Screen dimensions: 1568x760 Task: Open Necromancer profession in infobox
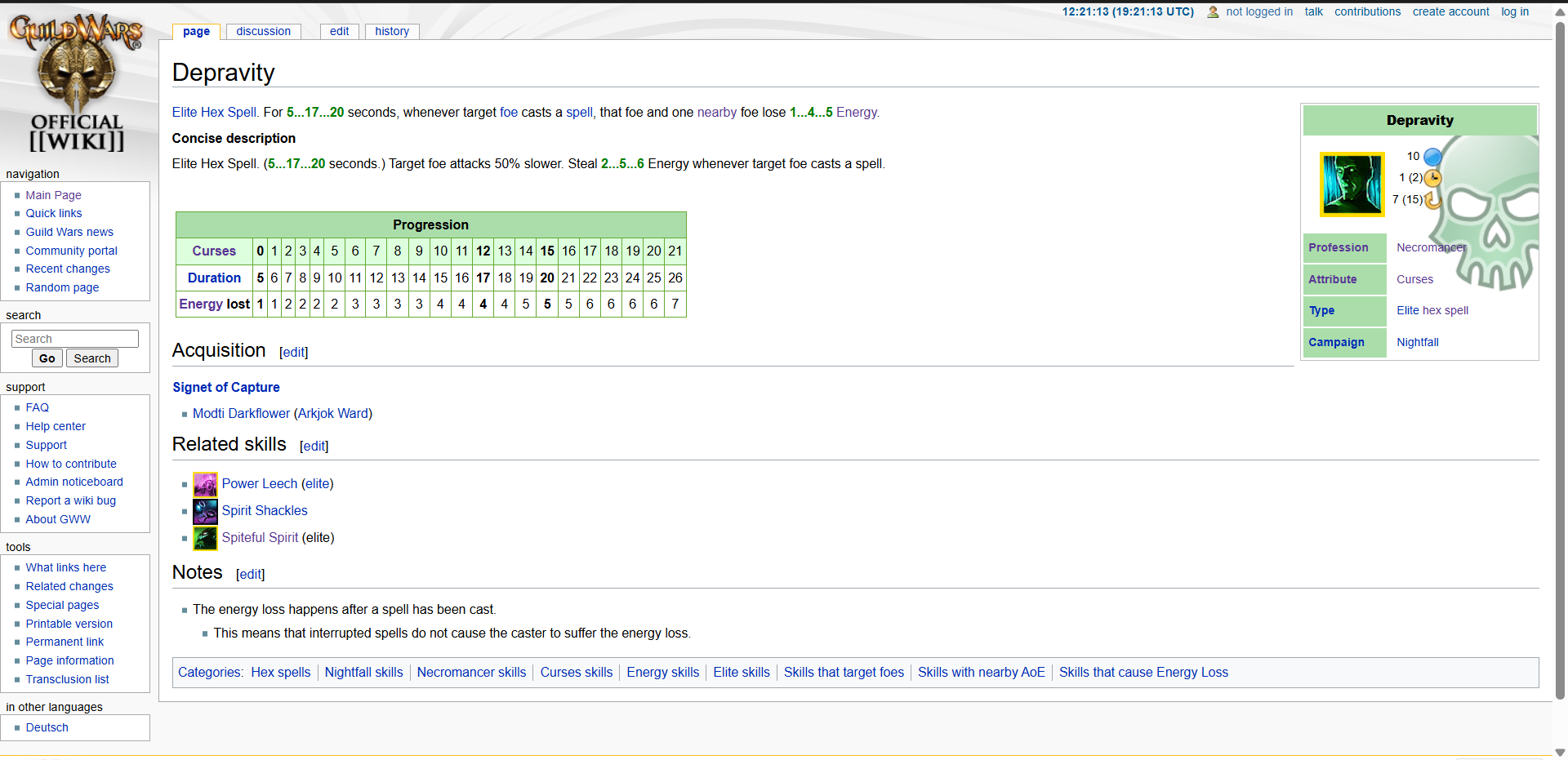pyautogui.click(x=1431, y=248)
